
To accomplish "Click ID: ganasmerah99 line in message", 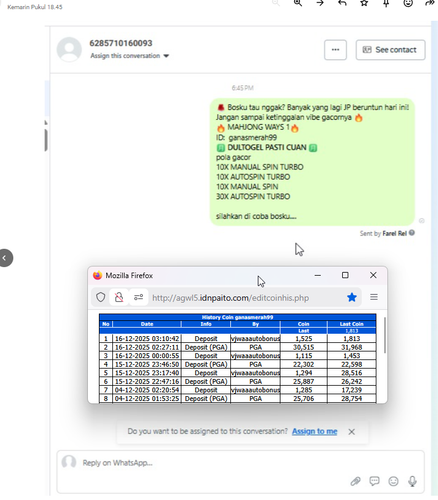I will click(246, 137).
